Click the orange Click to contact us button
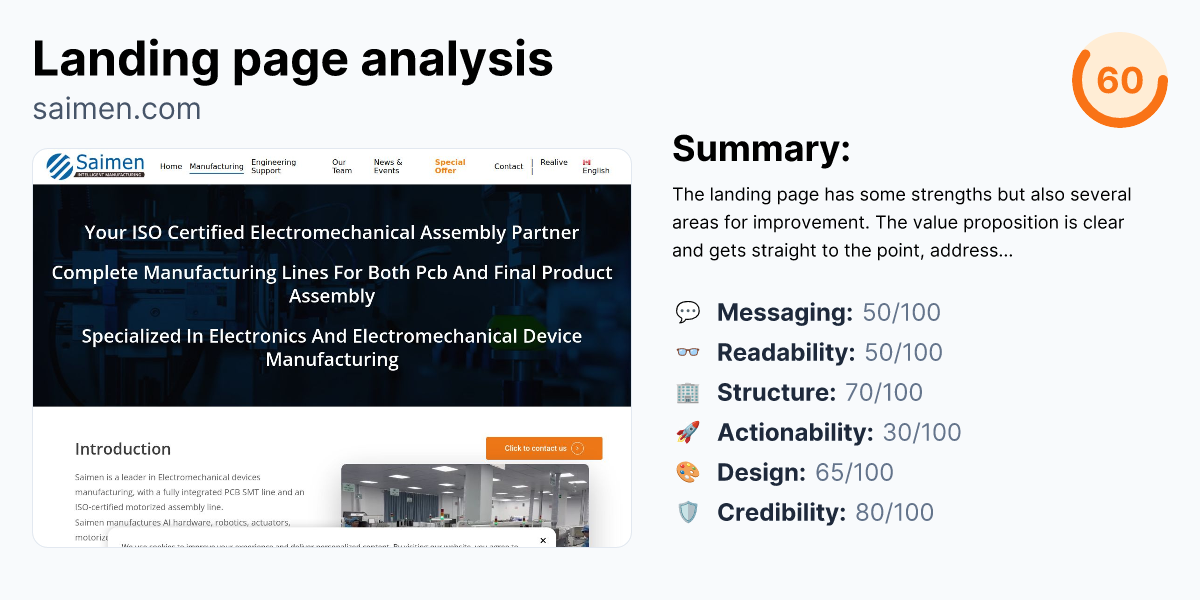The height and width of the screenshot is (600, 1200). tap(543, 448)
